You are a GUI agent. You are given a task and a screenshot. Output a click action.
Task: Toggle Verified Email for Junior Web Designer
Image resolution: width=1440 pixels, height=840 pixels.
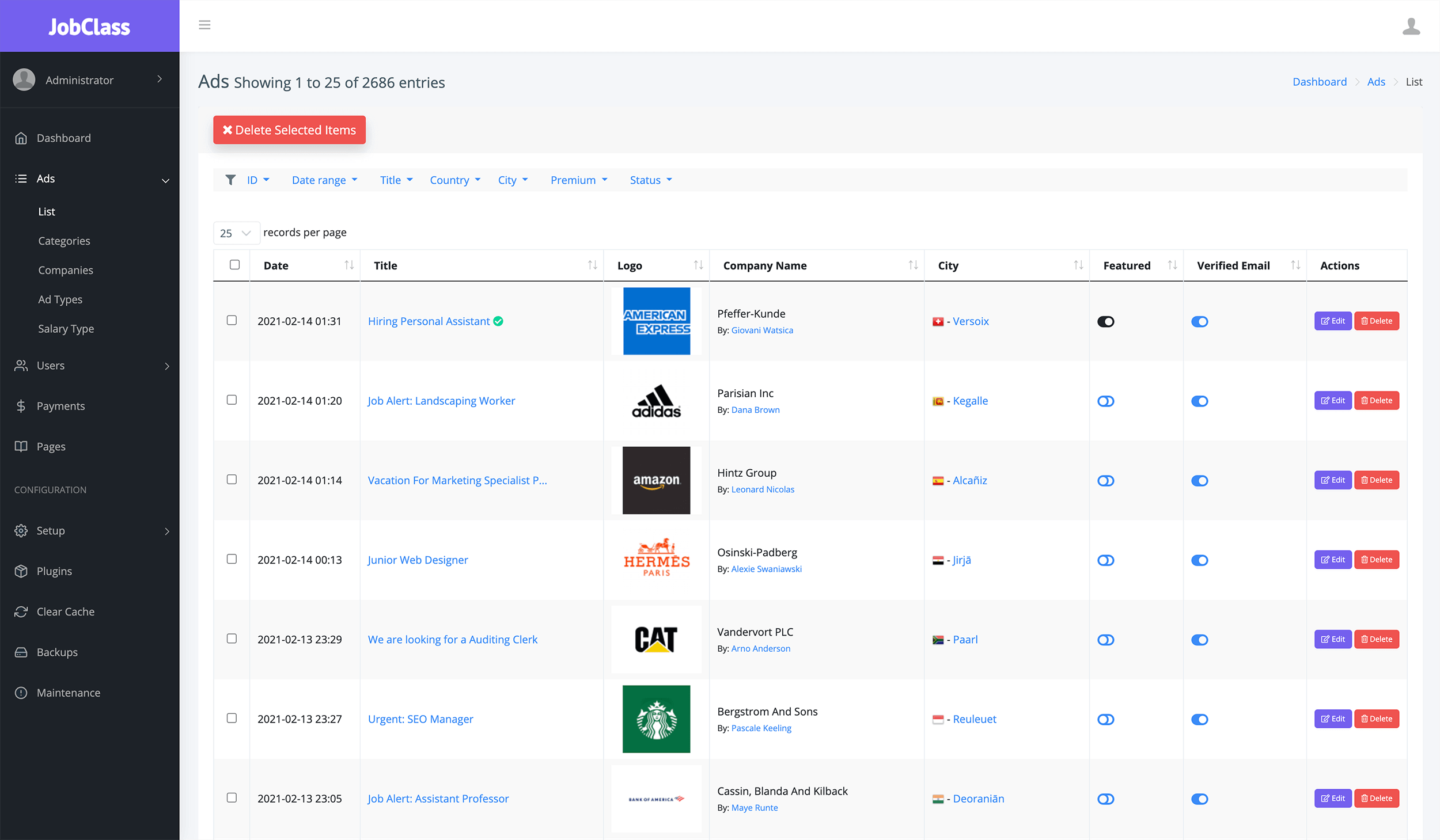point(1199,560)
